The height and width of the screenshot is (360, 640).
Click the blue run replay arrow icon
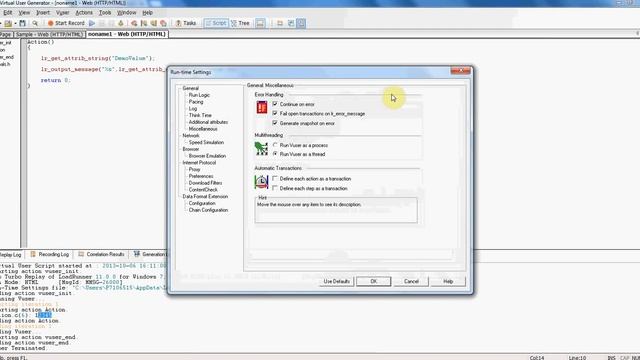92,23
